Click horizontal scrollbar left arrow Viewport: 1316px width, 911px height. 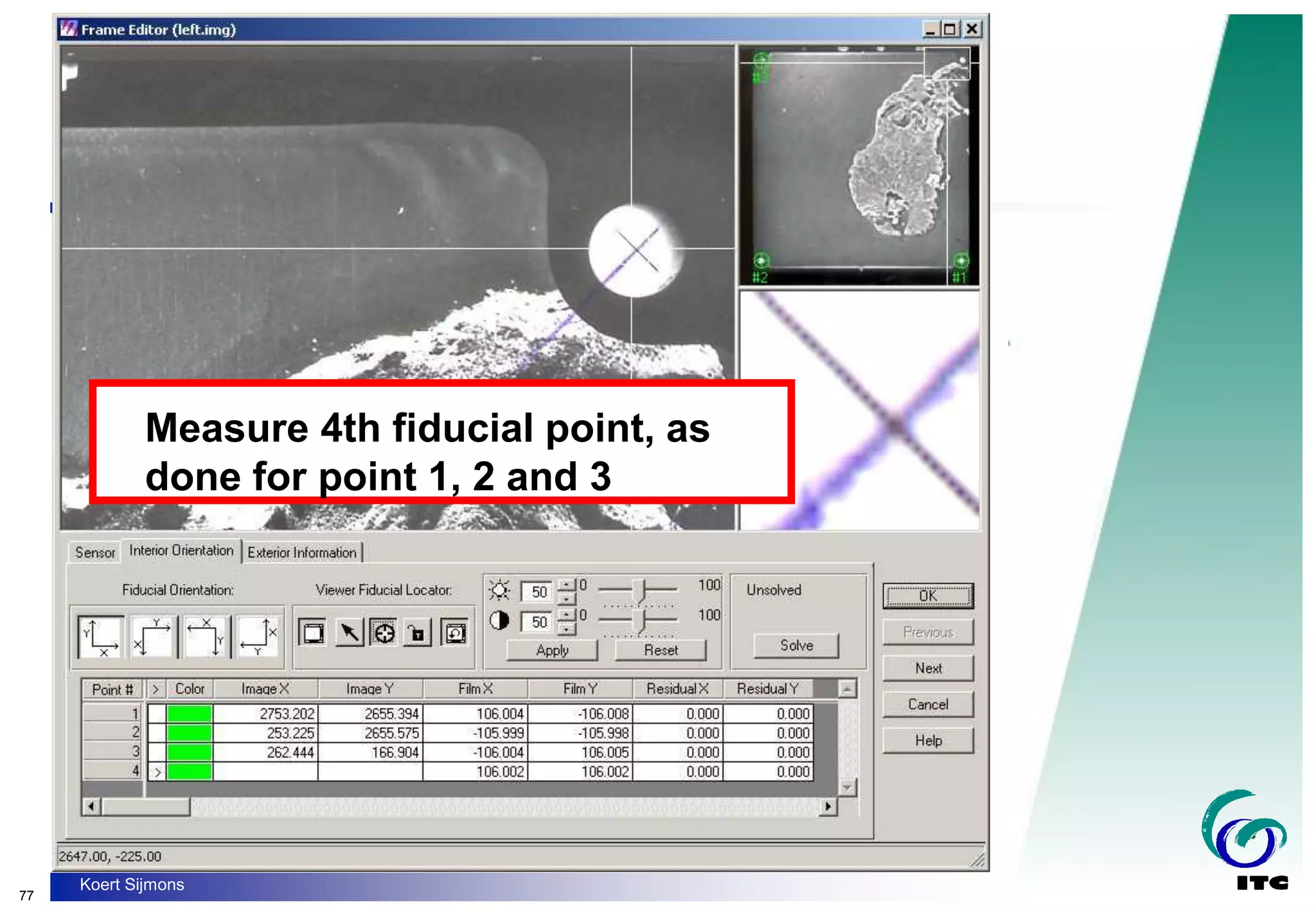91,806
